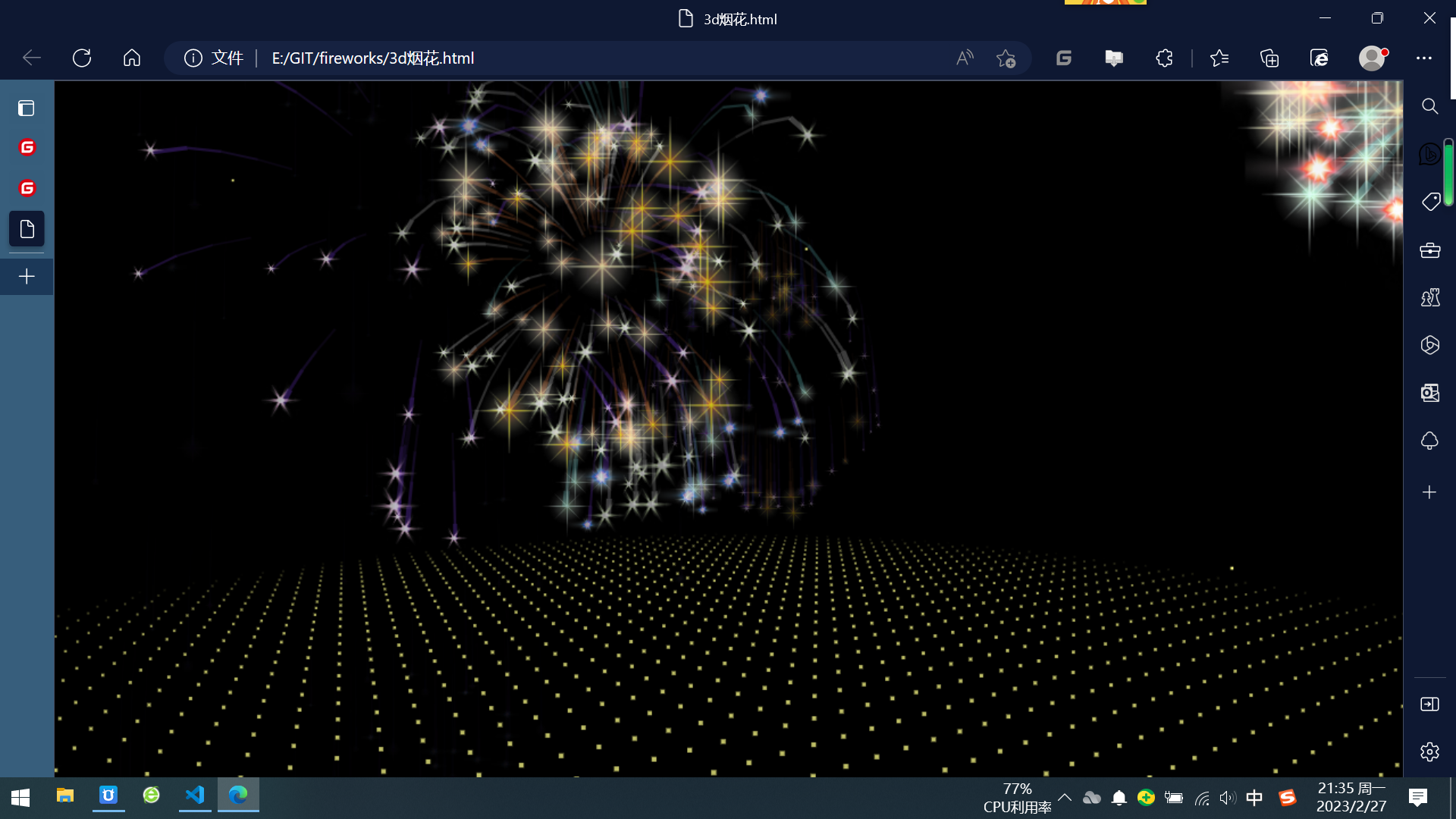
Task: Refresh the fireworks page
Action: point(82,58)
